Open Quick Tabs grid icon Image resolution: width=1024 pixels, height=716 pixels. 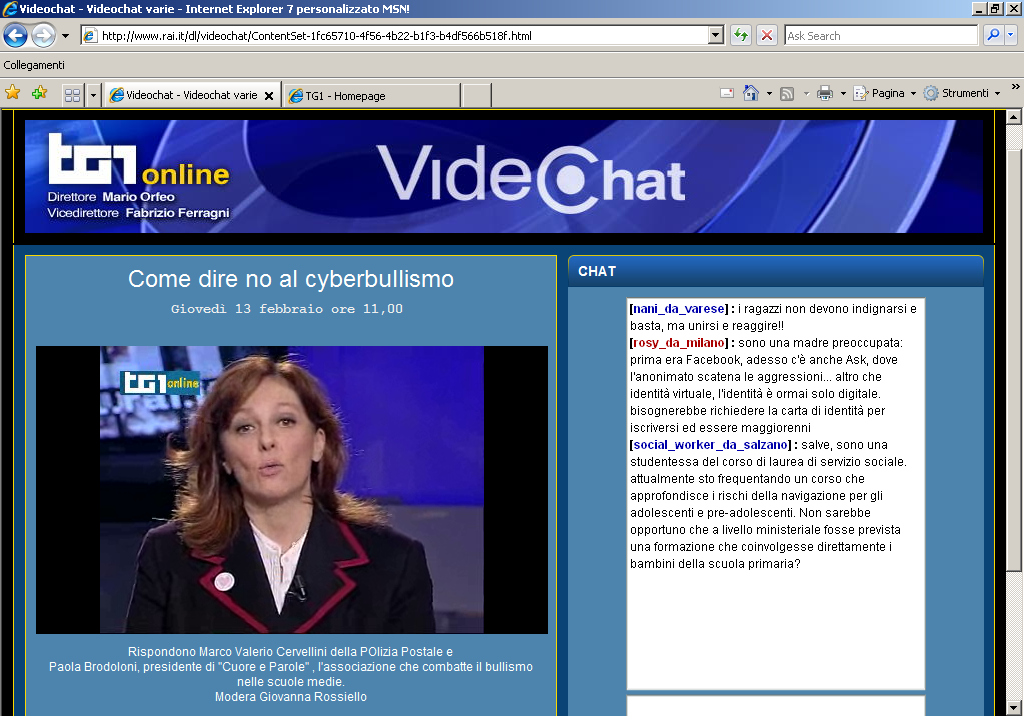(x=72, y=95)
